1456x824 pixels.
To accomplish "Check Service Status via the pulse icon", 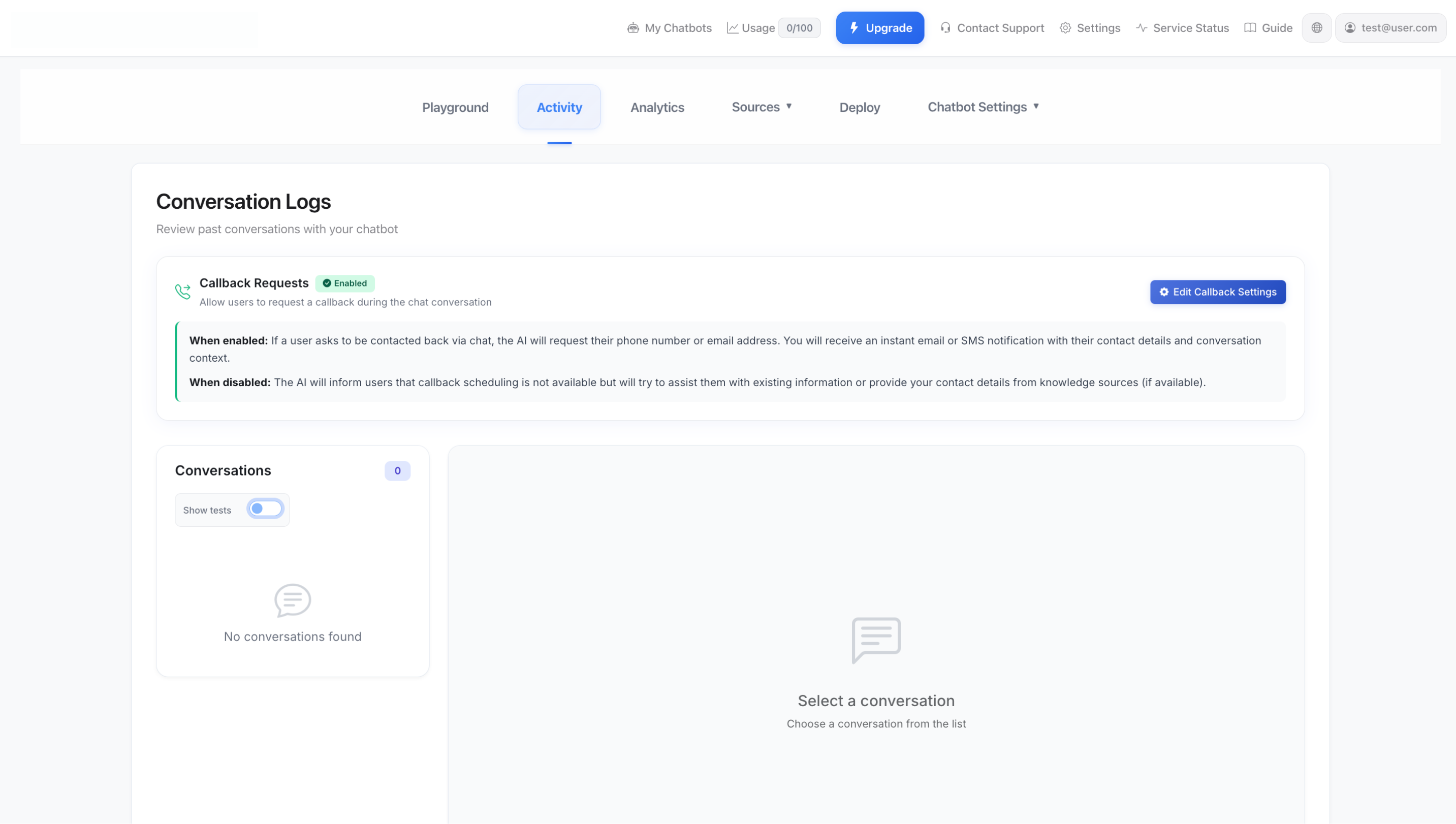I will pos(1142,27).
